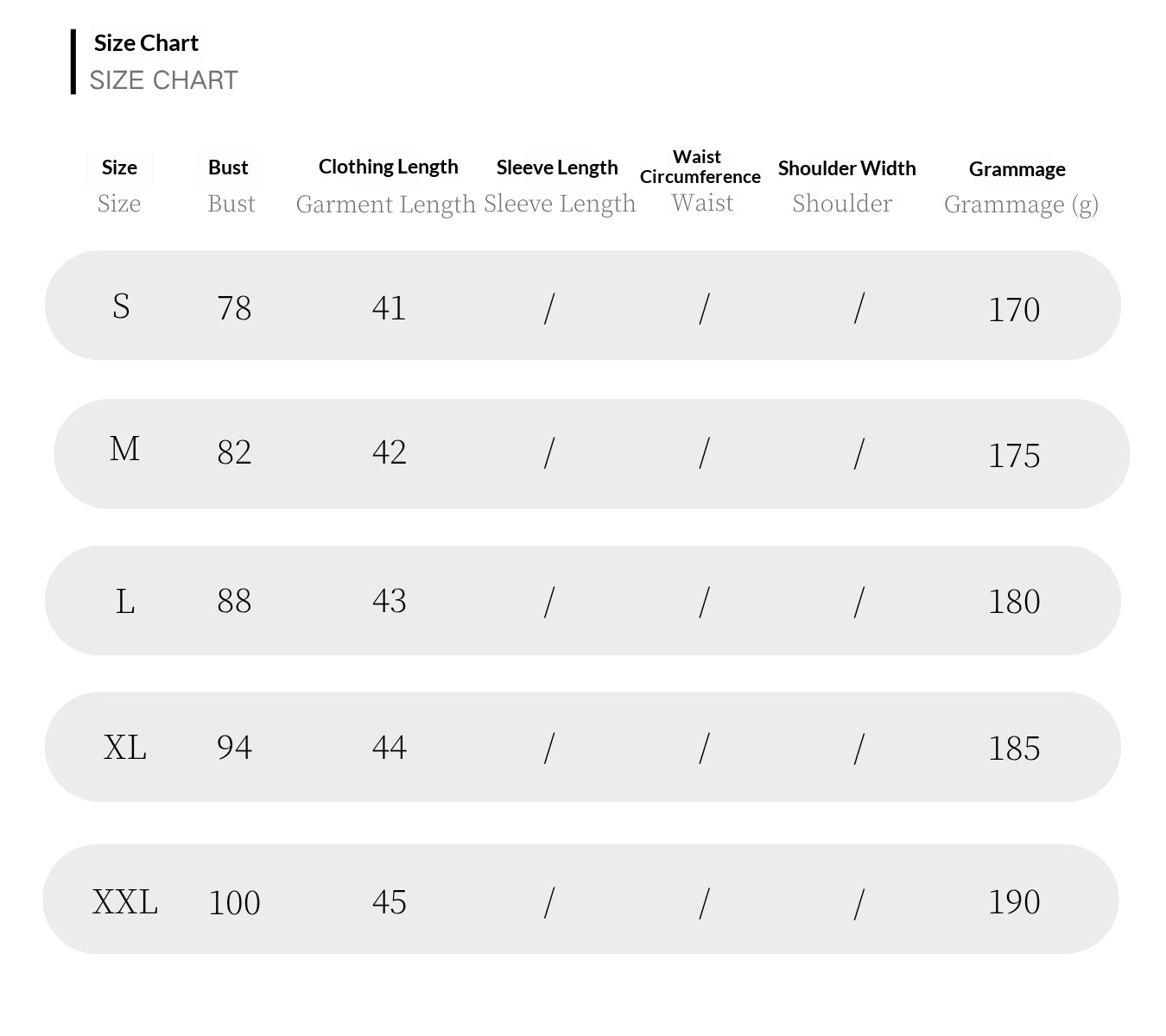Select the garment length value 42

click(x=389, y=452)
